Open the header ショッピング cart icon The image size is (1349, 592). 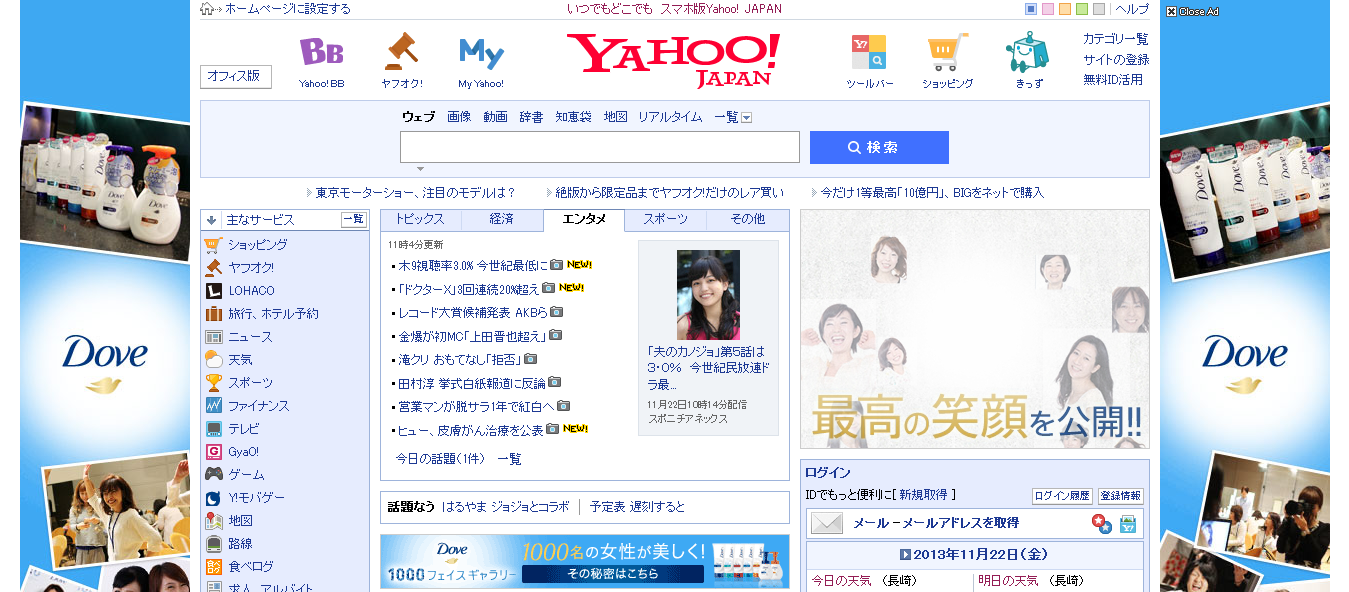pos(947,52)
